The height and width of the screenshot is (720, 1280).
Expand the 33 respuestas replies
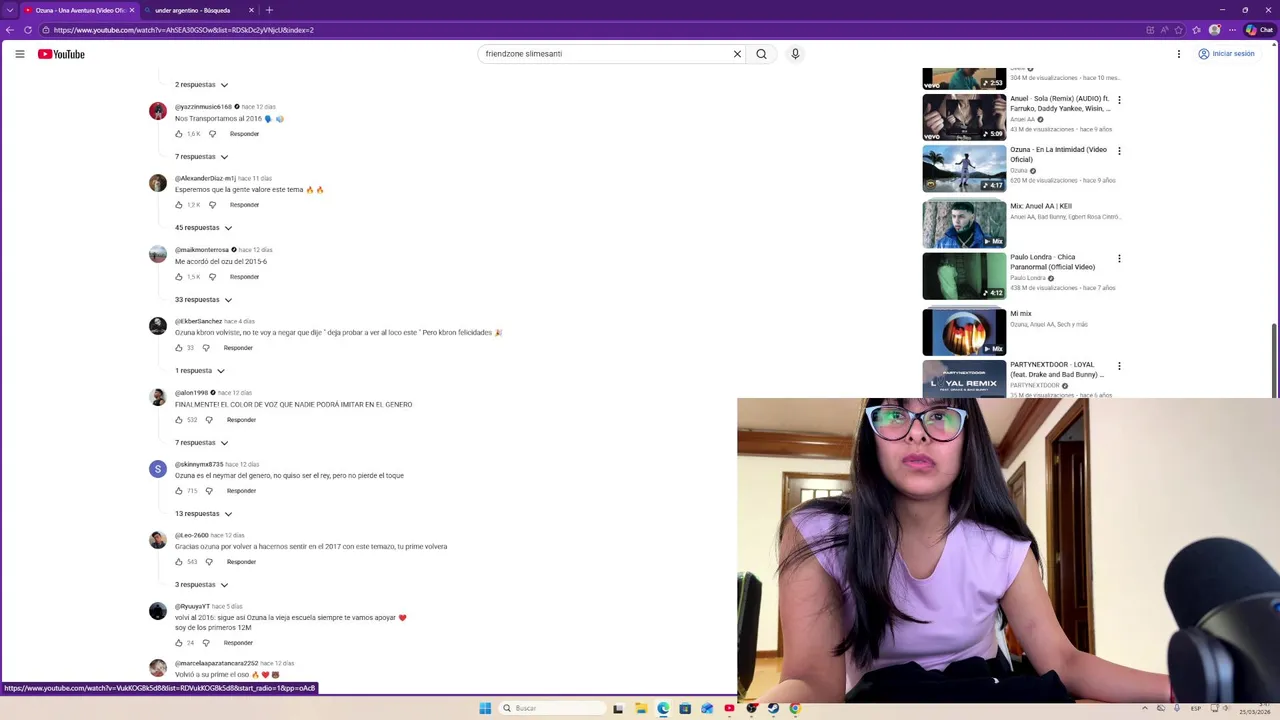coord(203,300)
